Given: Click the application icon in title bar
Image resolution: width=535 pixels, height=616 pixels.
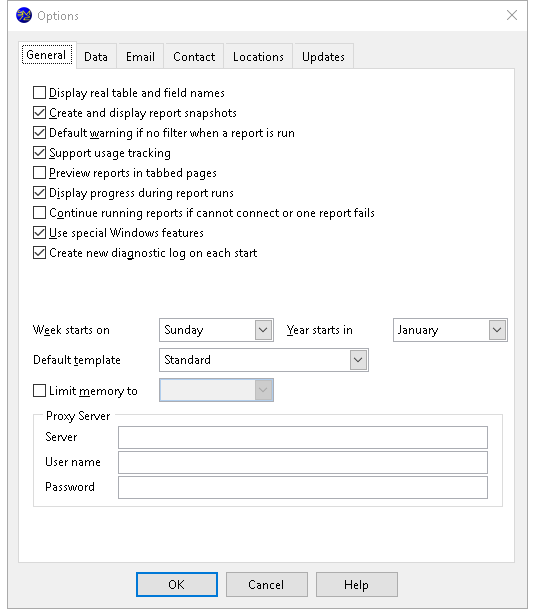Looking at the screenshot, I should point(24,15).
